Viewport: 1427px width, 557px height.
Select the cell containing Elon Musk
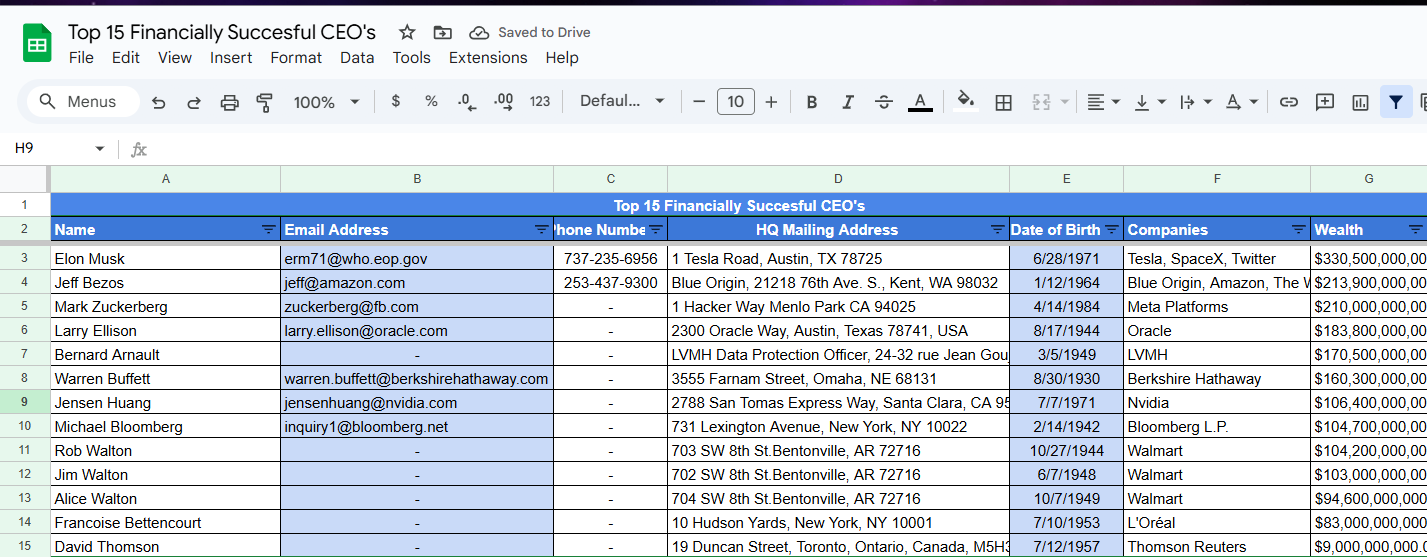point(166,258)
